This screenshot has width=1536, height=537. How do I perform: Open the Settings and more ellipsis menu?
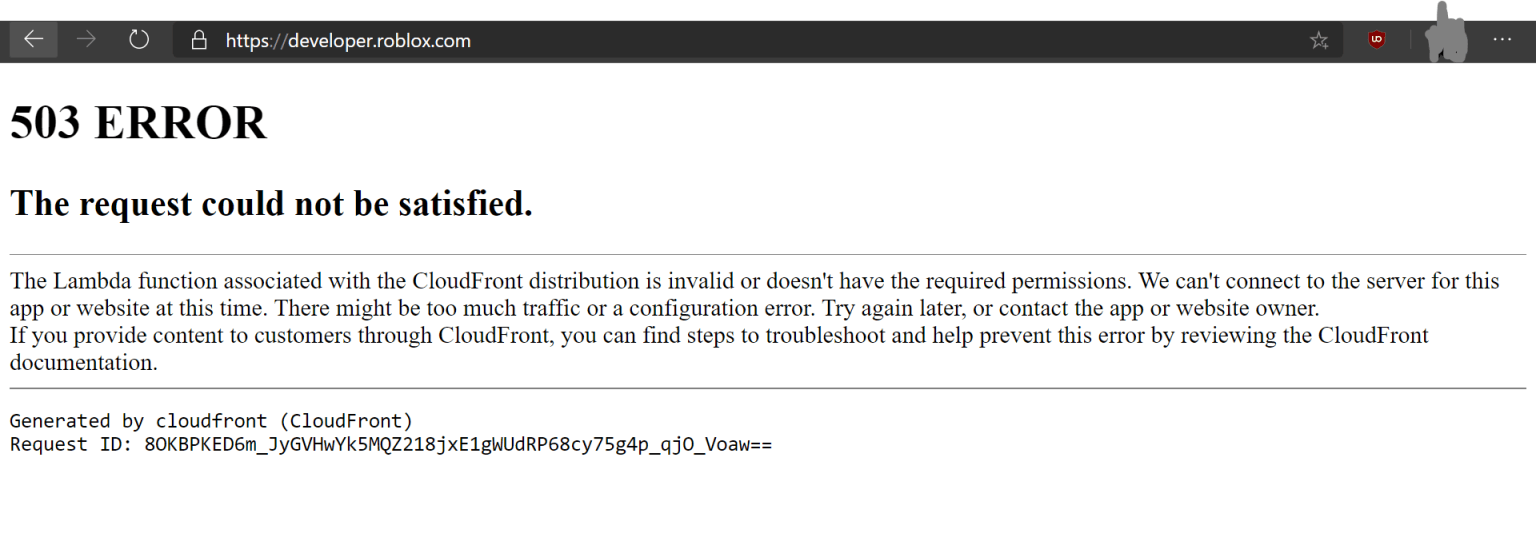[1502, 40]
